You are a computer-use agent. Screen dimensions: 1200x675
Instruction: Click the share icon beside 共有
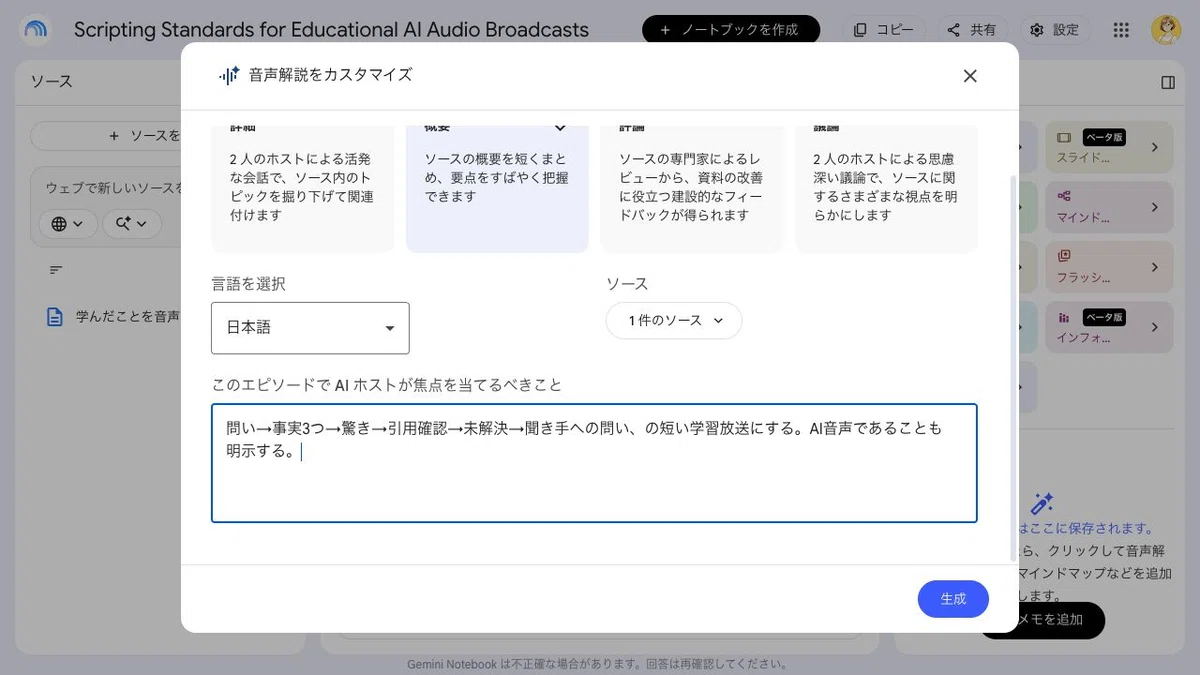pyautogui.click(x=953, y=30)
